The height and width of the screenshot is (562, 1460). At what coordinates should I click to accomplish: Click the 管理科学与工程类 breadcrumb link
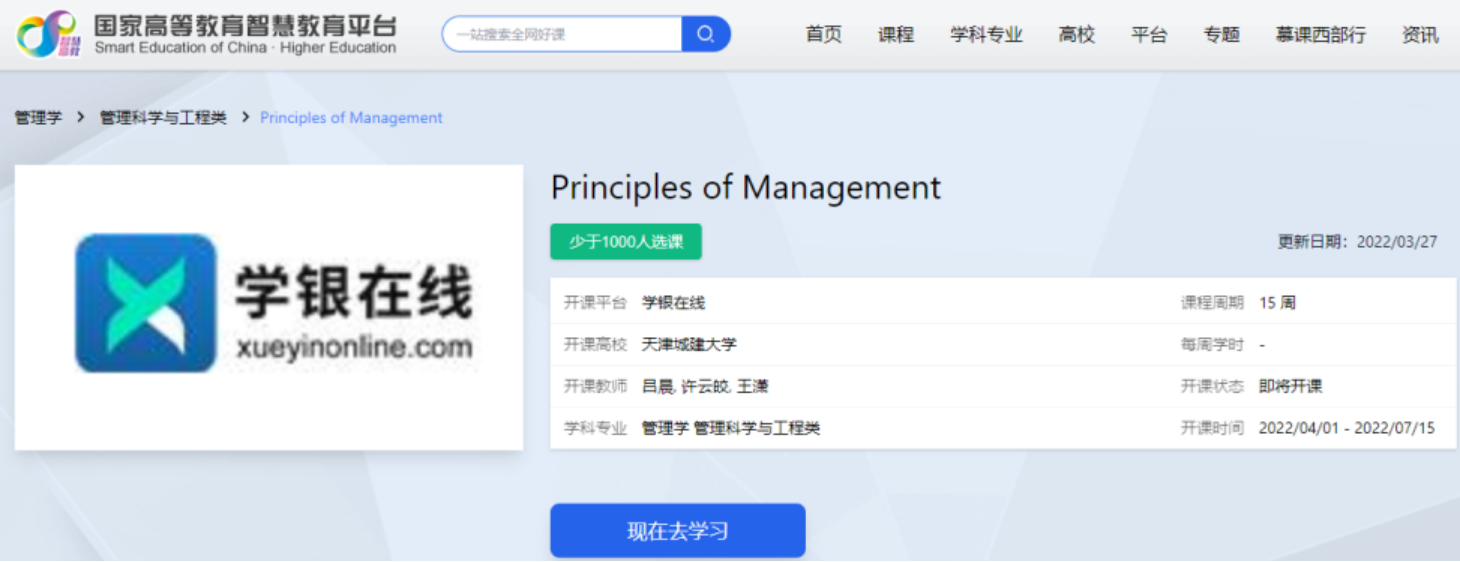163,118
